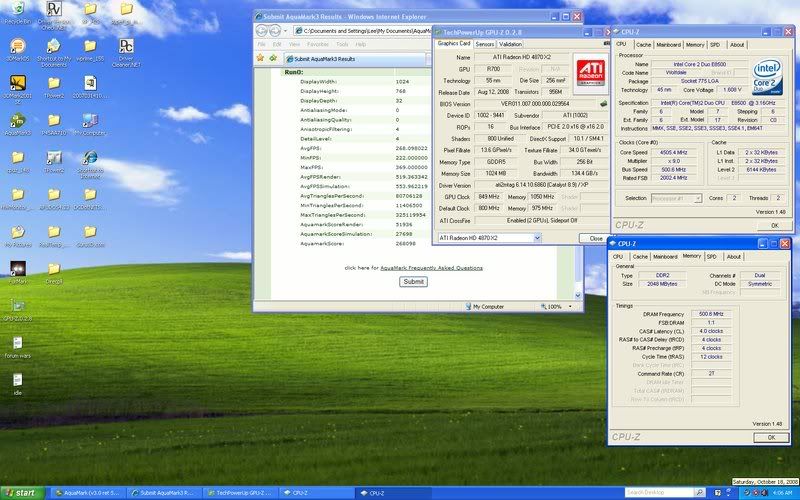The height and width of the screenshot is (500, 800).
Task: Switch to the Sensors tab in GPU-Z
Action: point(484,44)
